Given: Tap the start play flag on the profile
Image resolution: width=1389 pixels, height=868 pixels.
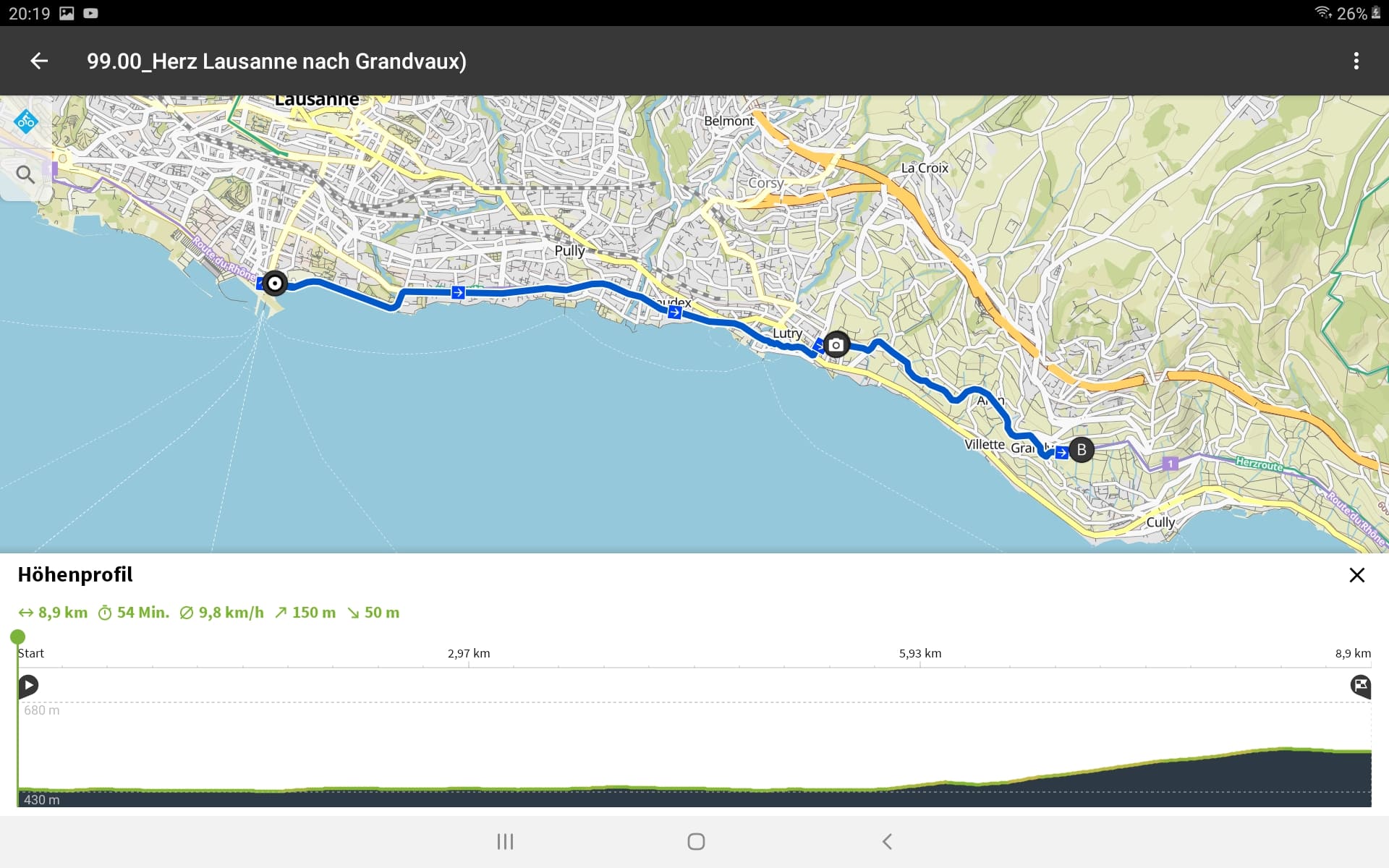Looking at the screenshot, I should click(x=28, y=685).
